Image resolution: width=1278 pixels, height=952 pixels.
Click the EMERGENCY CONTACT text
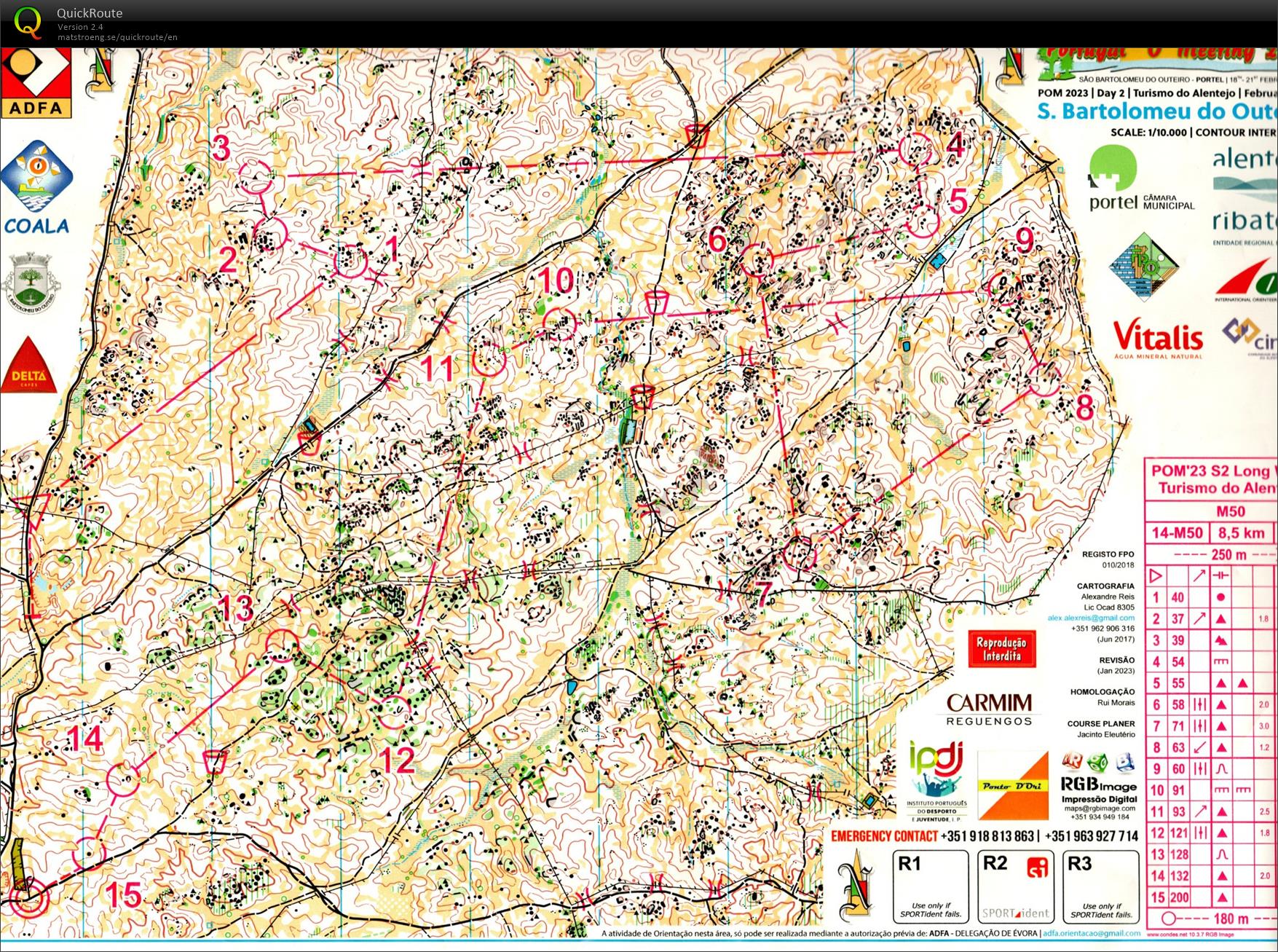tap(884, 835)
